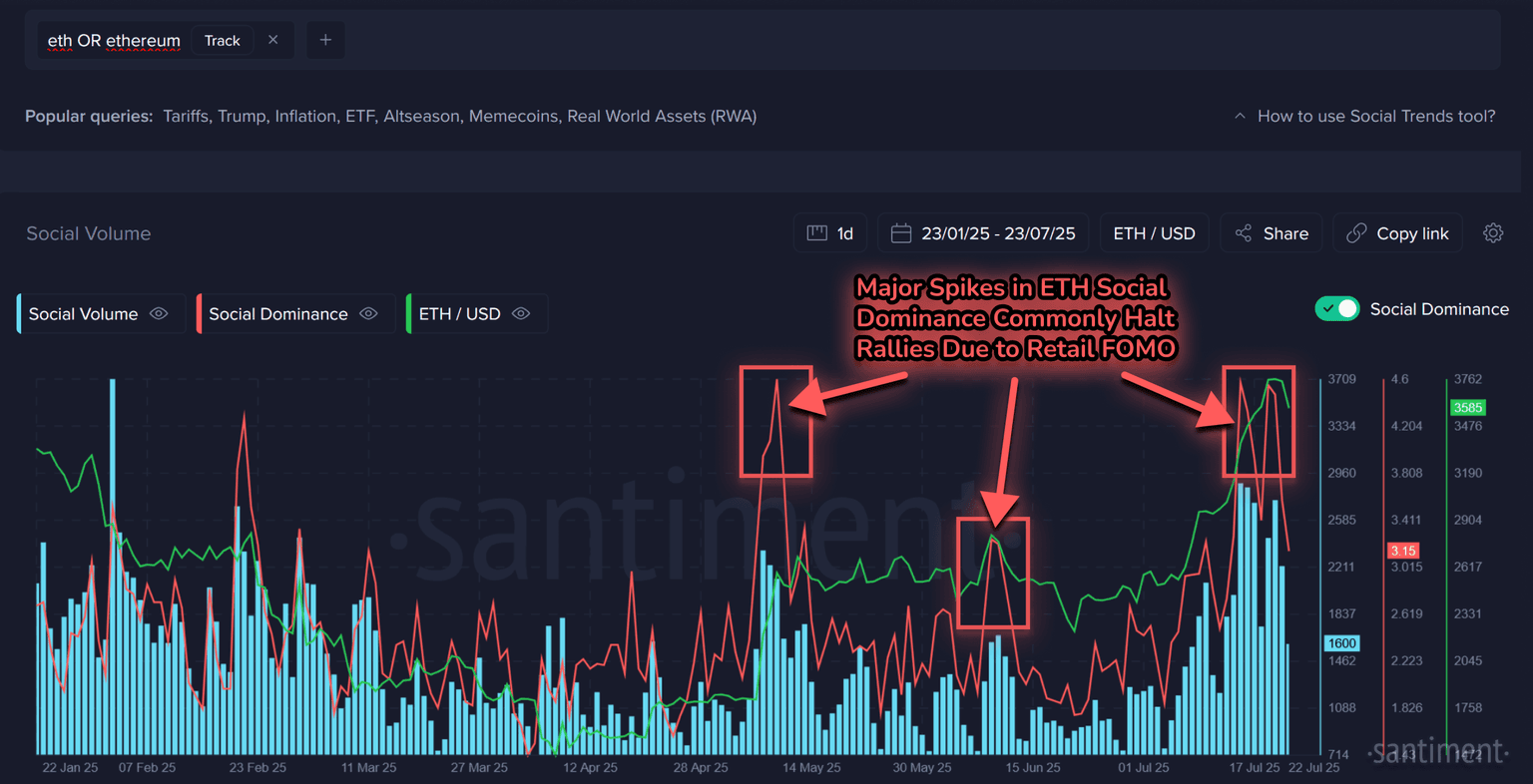1533x784 pixels.
Task: Click the Track button
Action: (x=222, y=41)
